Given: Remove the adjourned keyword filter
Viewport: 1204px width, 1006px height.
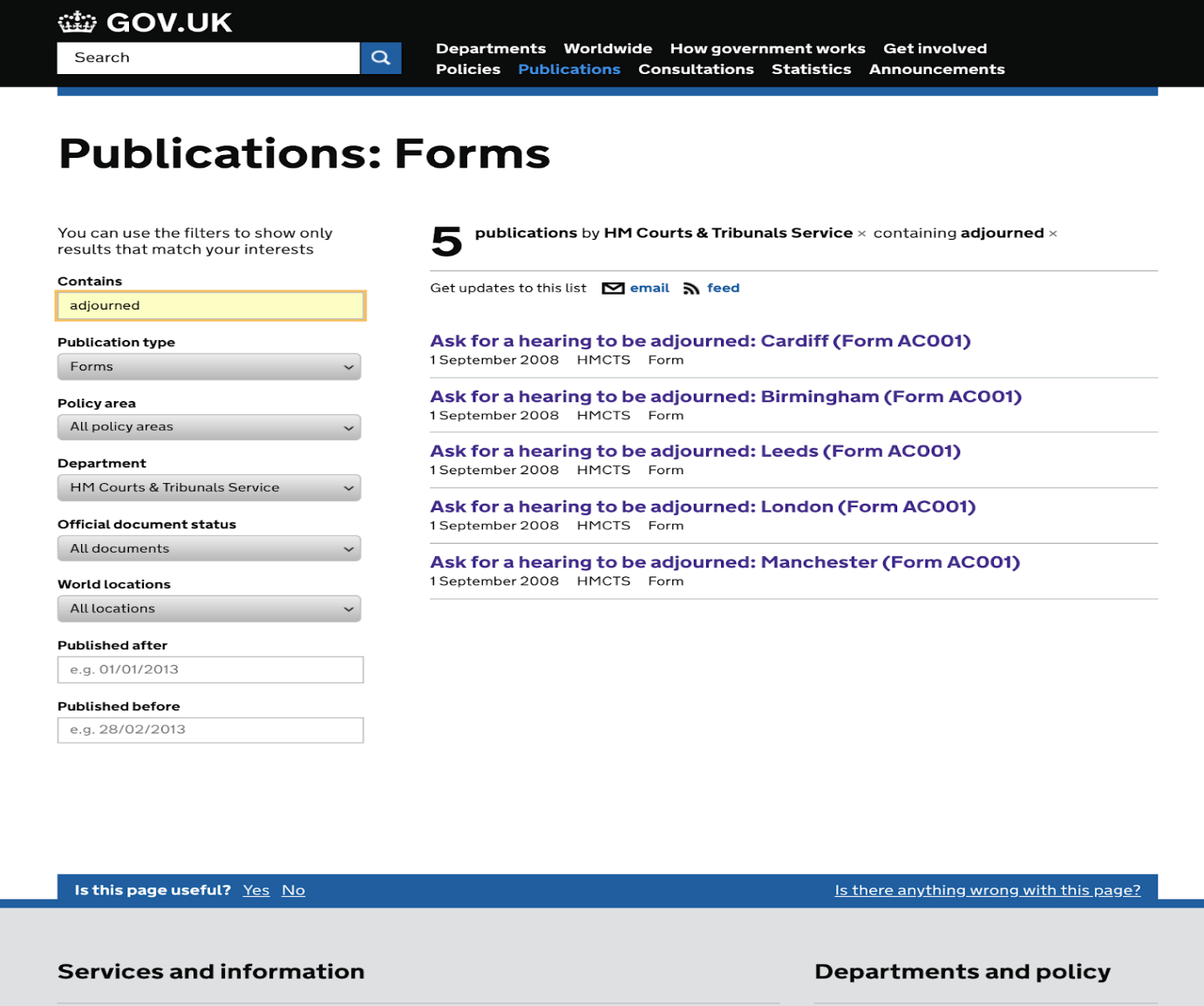Looking at the screenshot, I should pyautogui.click(x=1052, y=234).
